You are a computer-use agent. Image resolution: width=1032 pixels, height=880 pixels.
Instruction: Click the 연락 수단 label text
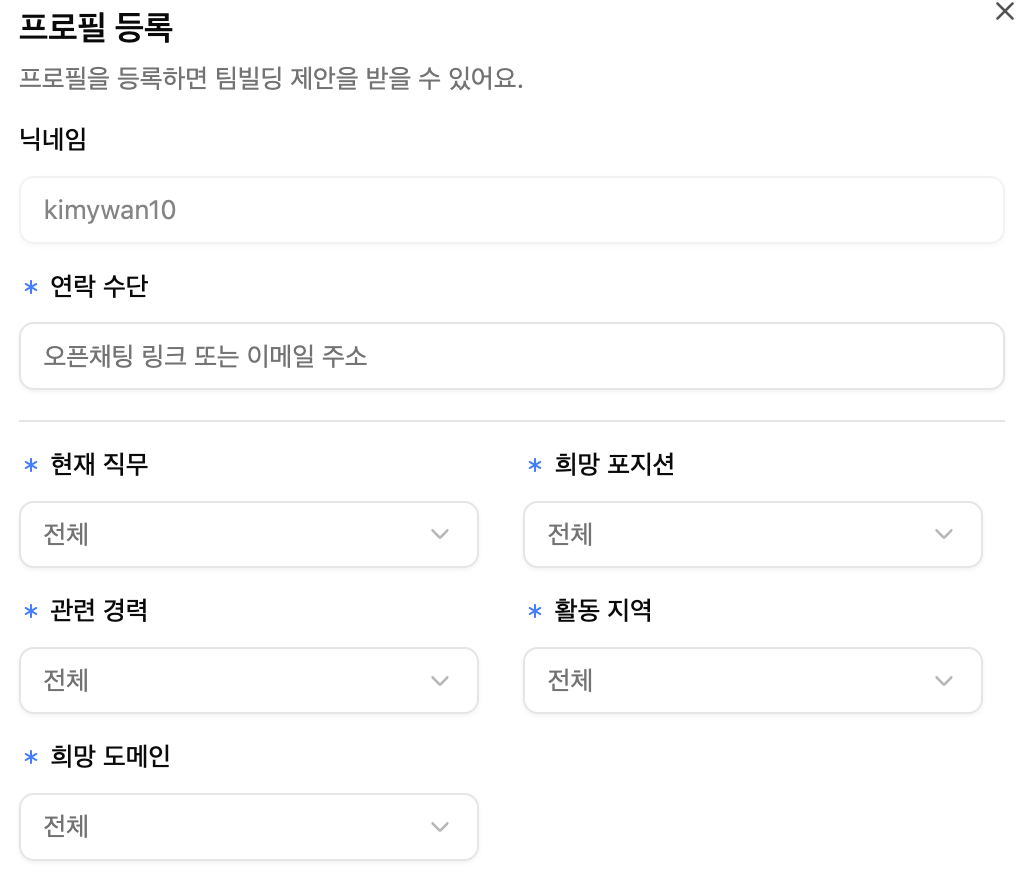[99, 287]
